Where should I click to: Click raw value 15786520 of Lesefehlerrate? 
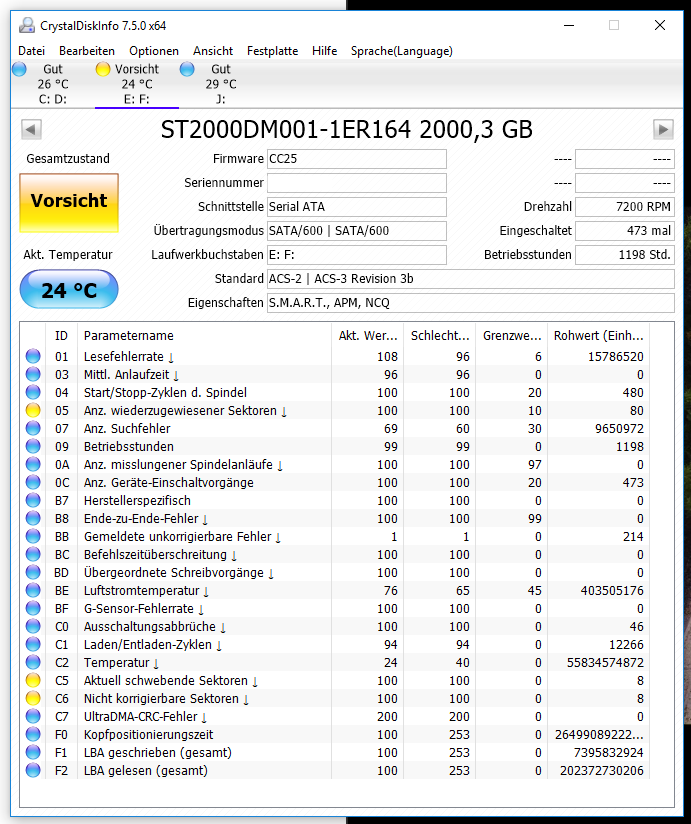[x=615, y=356]
